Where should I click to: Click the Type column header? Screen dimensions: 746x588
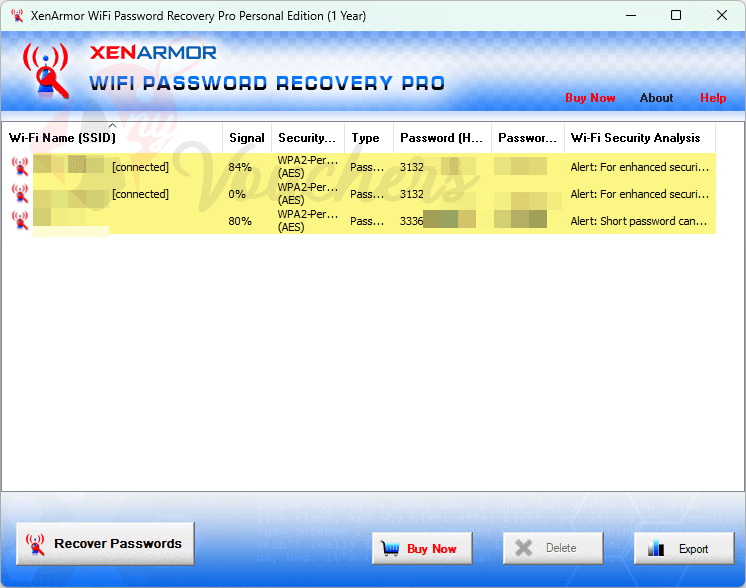(x=369, y=138)
